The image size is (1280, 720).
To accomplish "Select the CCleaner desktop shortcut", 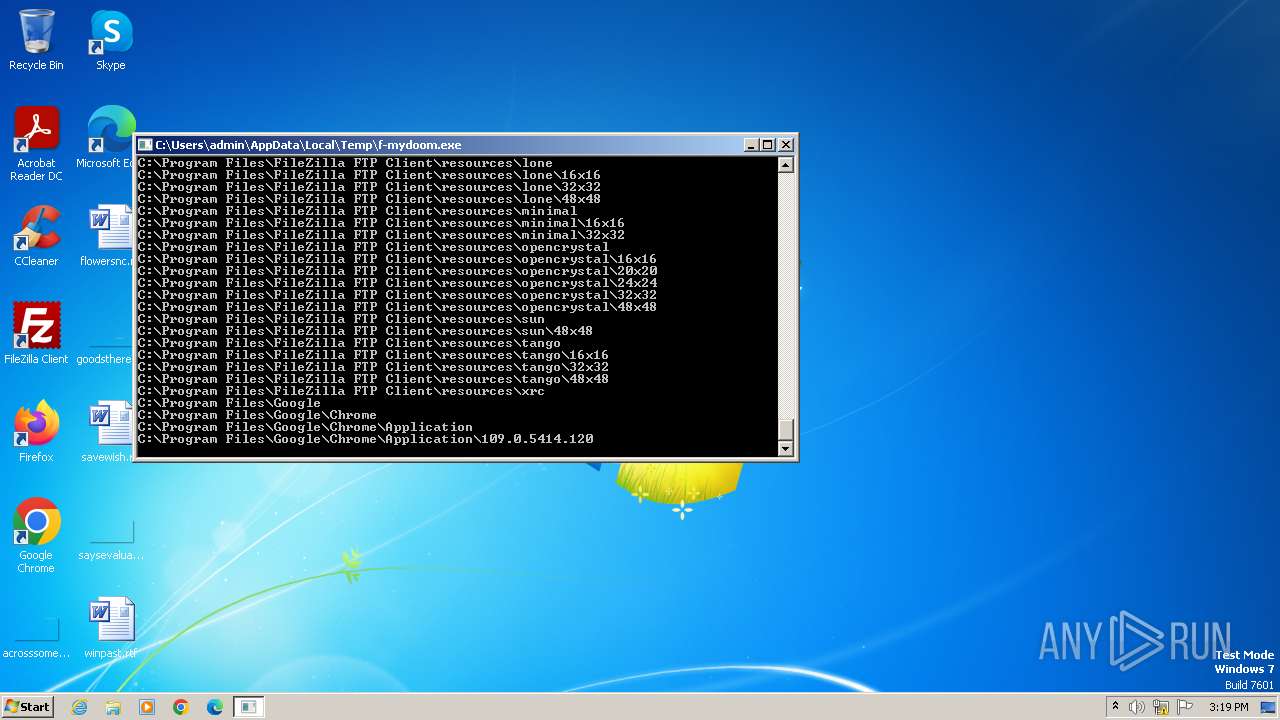I will (x=36, y=236).
